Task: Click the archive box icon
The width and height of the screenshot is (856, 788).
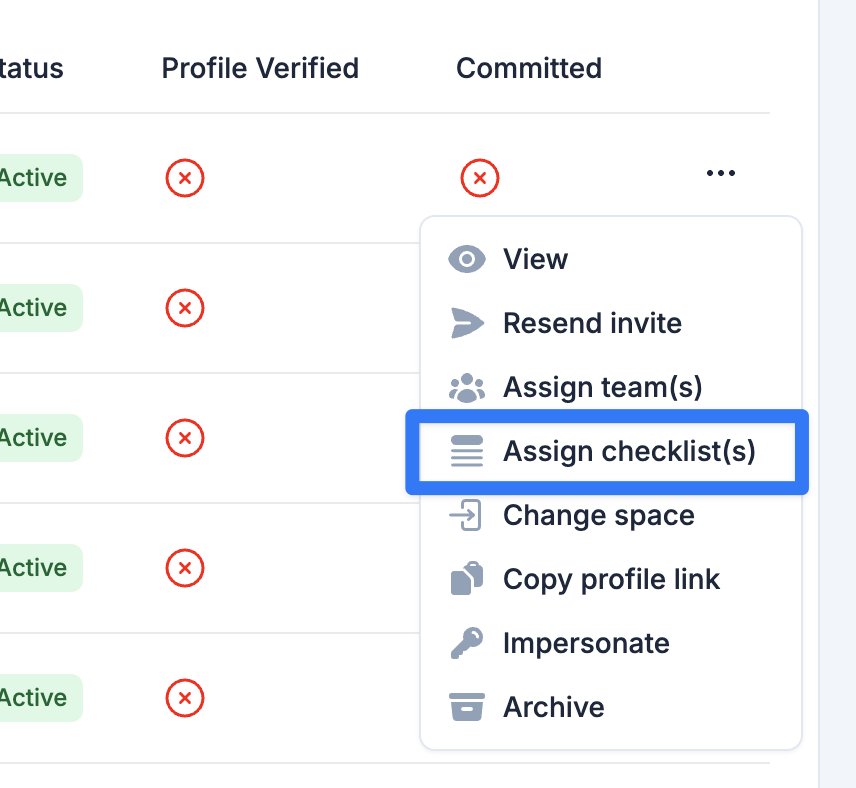Action: point(467,707)
